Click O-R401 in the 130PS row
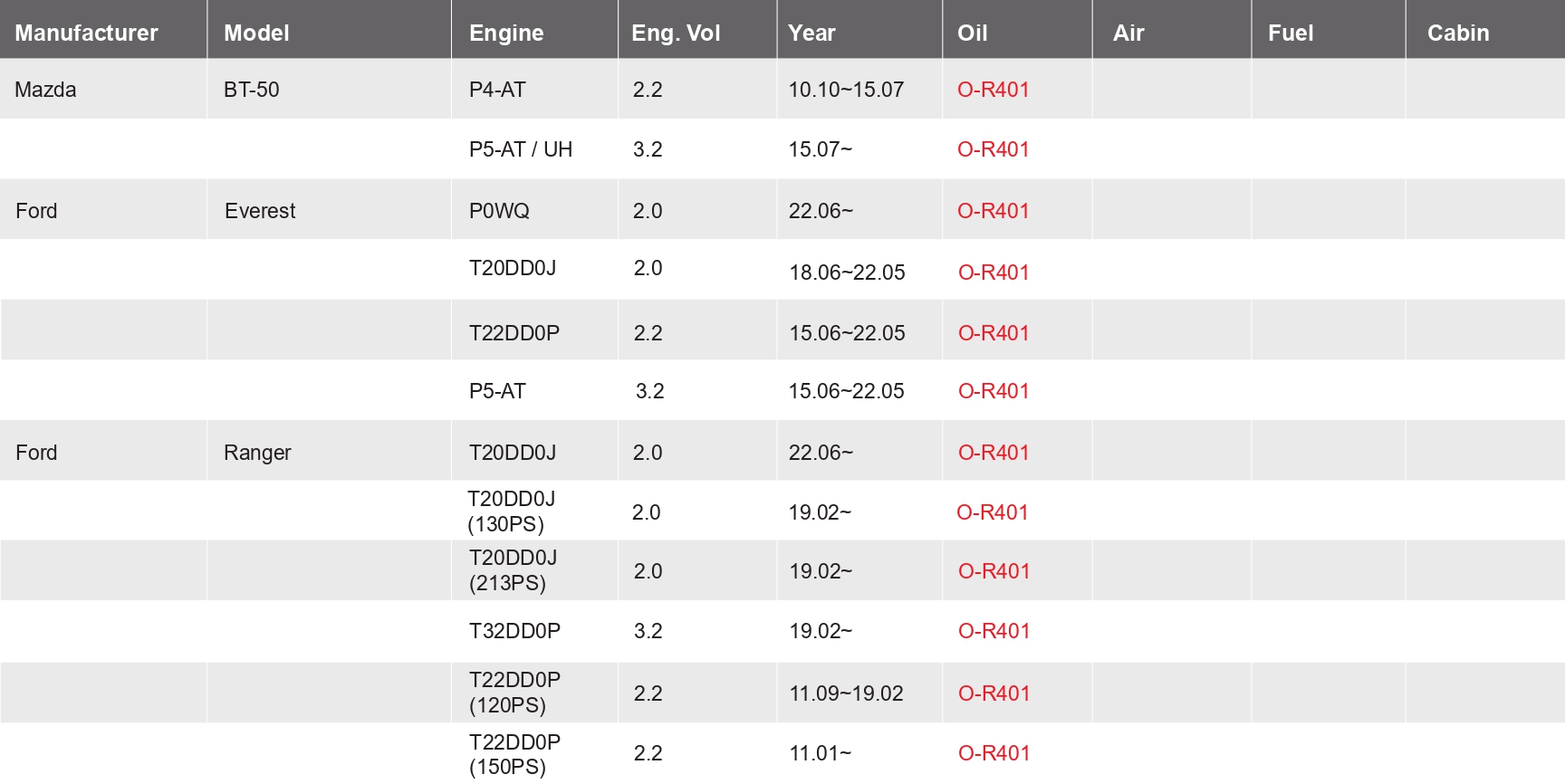This screenshot has width=1565, height=784. pos(993,512)
